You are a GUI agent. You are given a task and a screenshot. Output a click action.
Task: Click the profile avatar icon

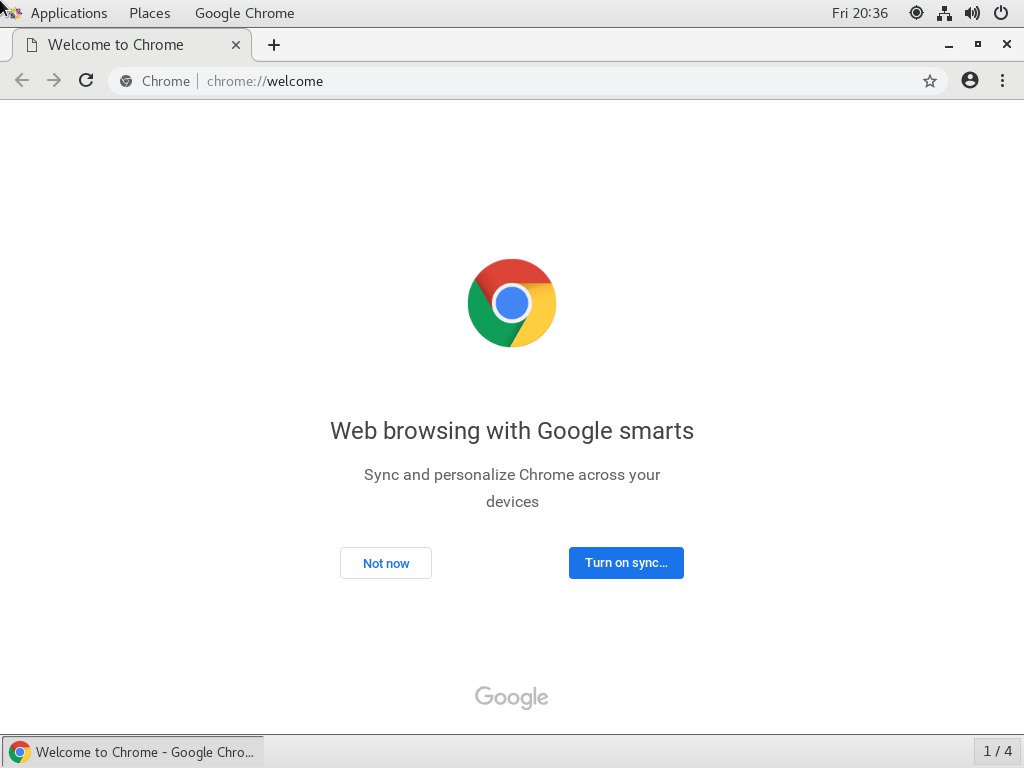pyautogui.click(x=969, y=81)
